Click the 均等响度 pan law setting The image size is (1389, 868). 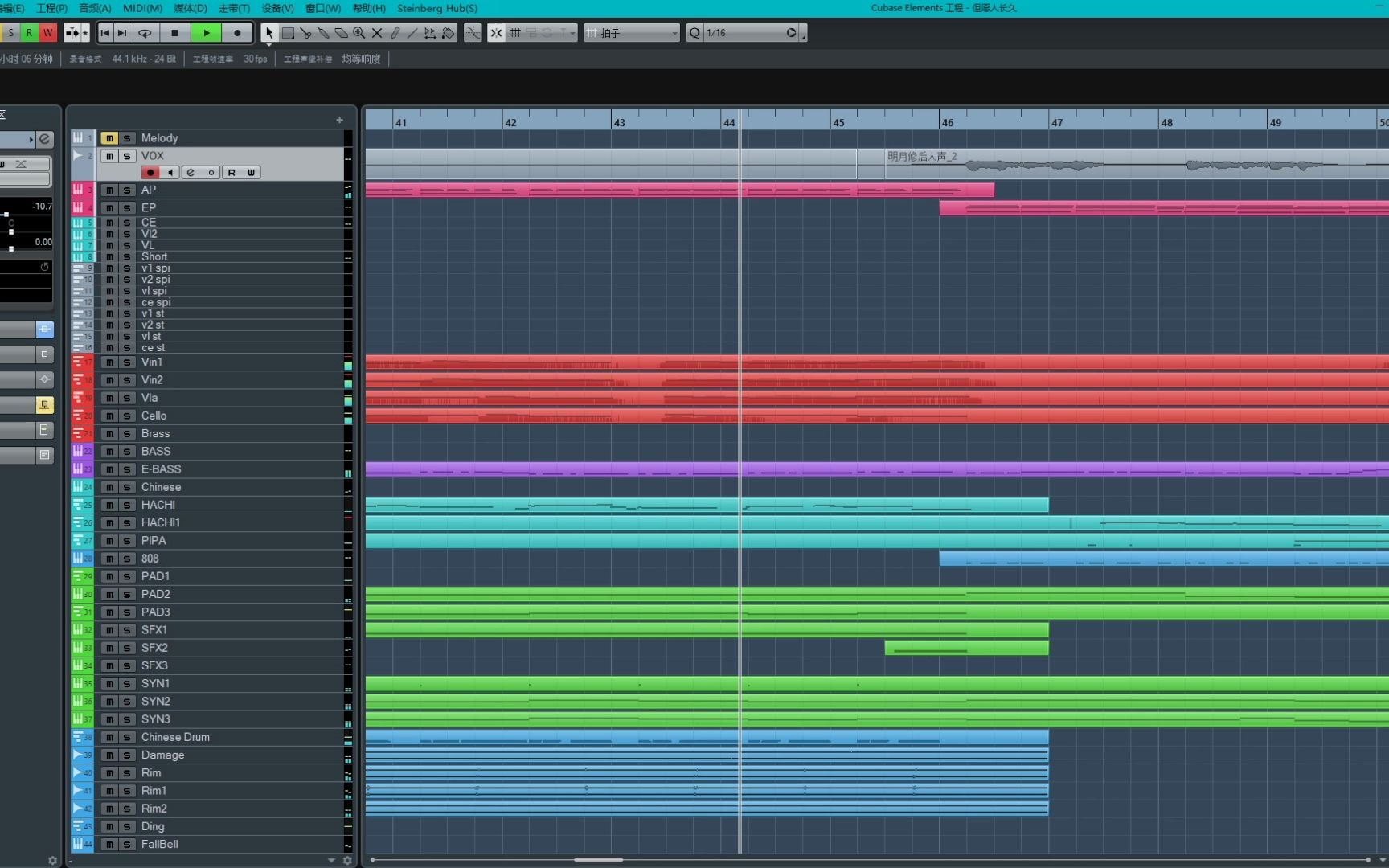click(x=361, y=59)
